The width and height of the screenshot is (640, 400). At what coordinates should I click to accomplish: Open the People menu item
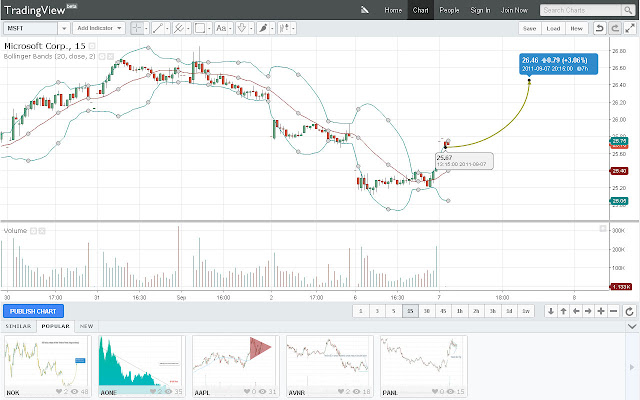pyautogui.click(x=449, y=10)
